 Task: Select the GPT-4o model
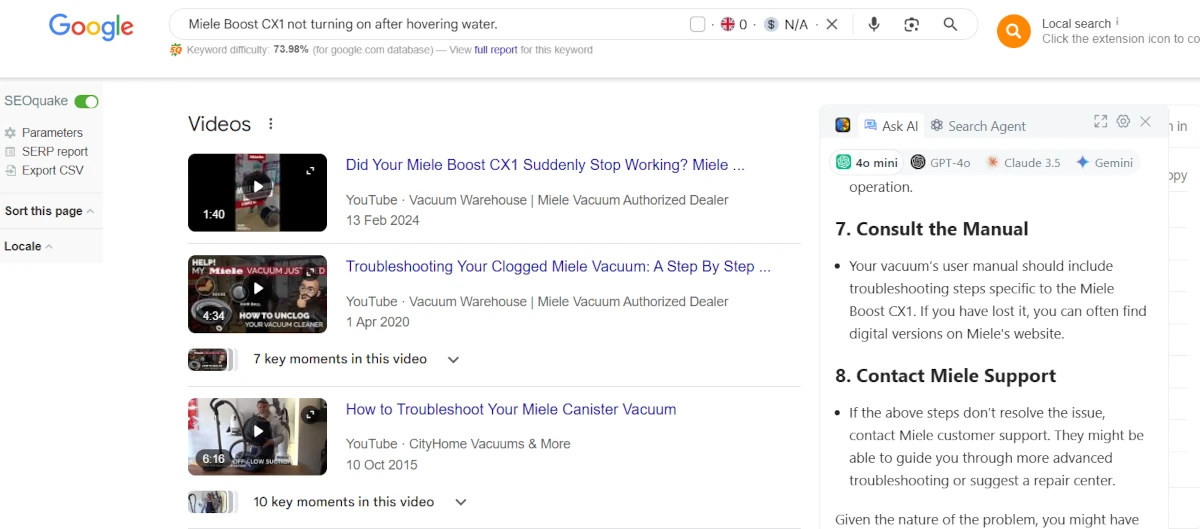[940, 162]
